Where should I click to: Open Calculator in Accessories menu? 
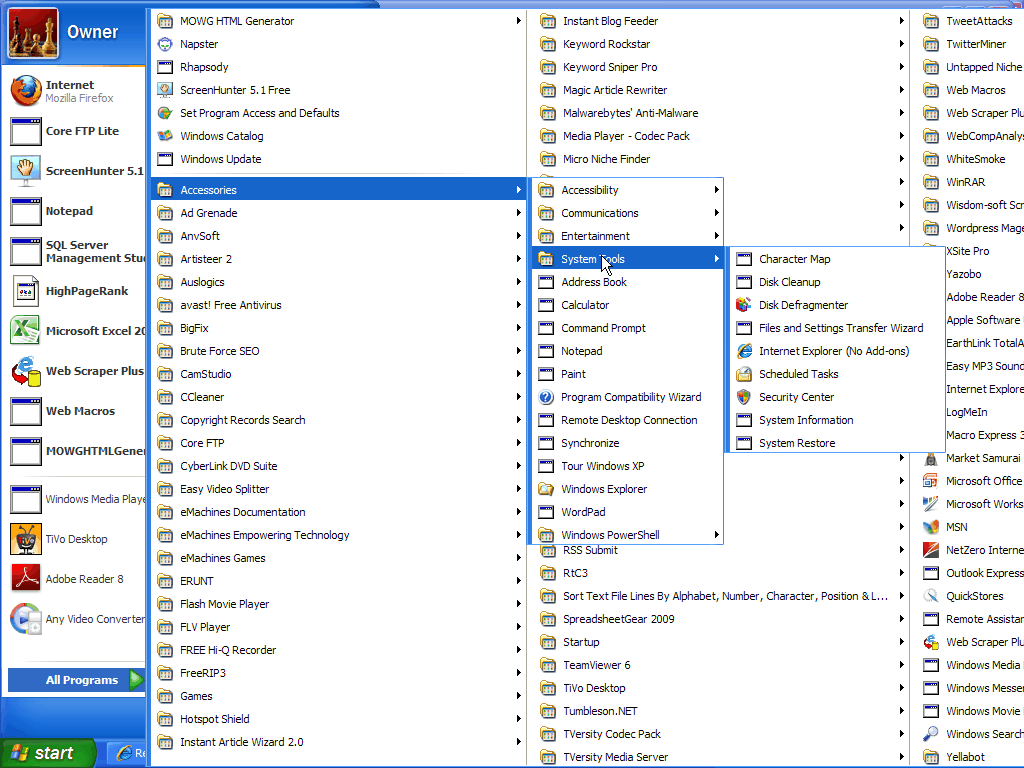click(628, 305)
